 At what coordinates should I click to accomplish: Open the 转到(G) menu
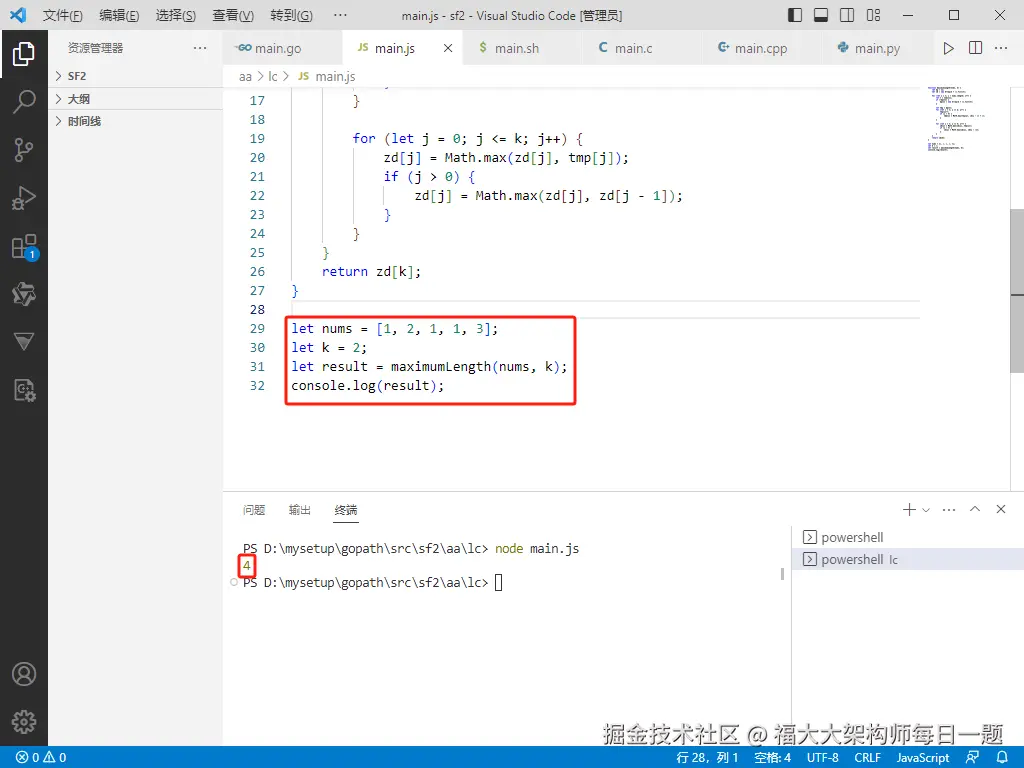tap(291, 15)
